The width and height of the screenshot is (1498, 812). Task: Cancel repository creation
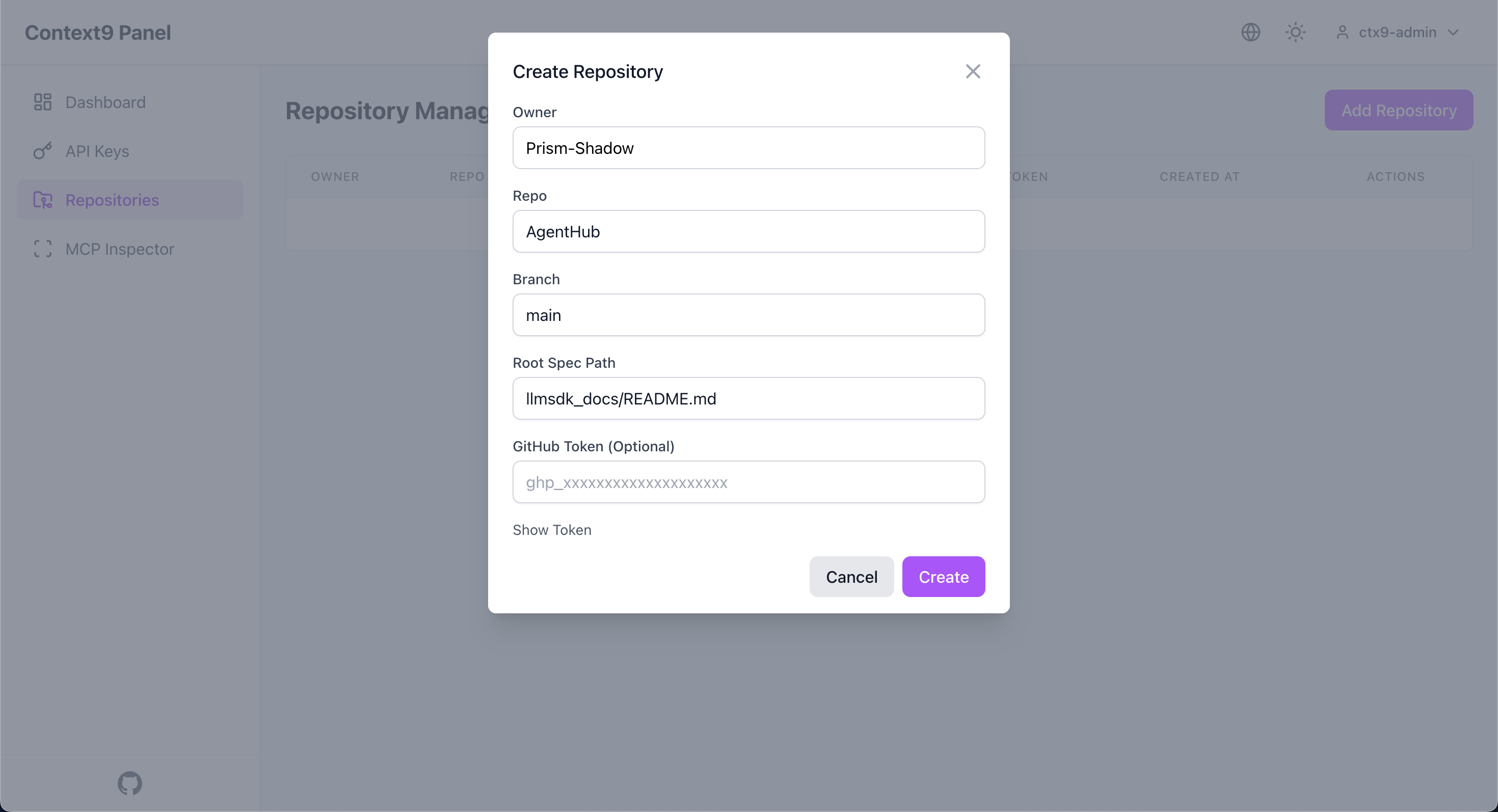851,577
